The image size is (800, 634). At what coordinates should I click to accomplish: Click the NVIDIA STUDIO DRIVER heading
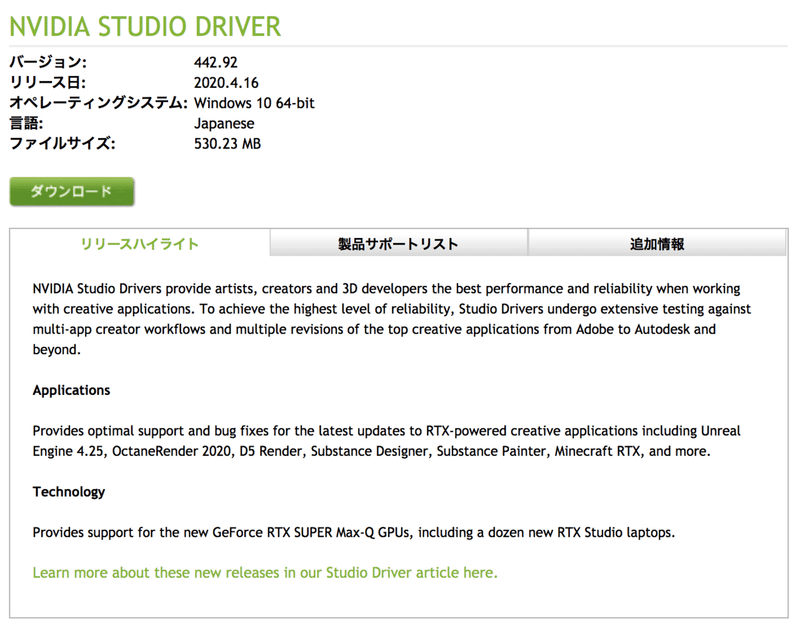tap(145, 27)
